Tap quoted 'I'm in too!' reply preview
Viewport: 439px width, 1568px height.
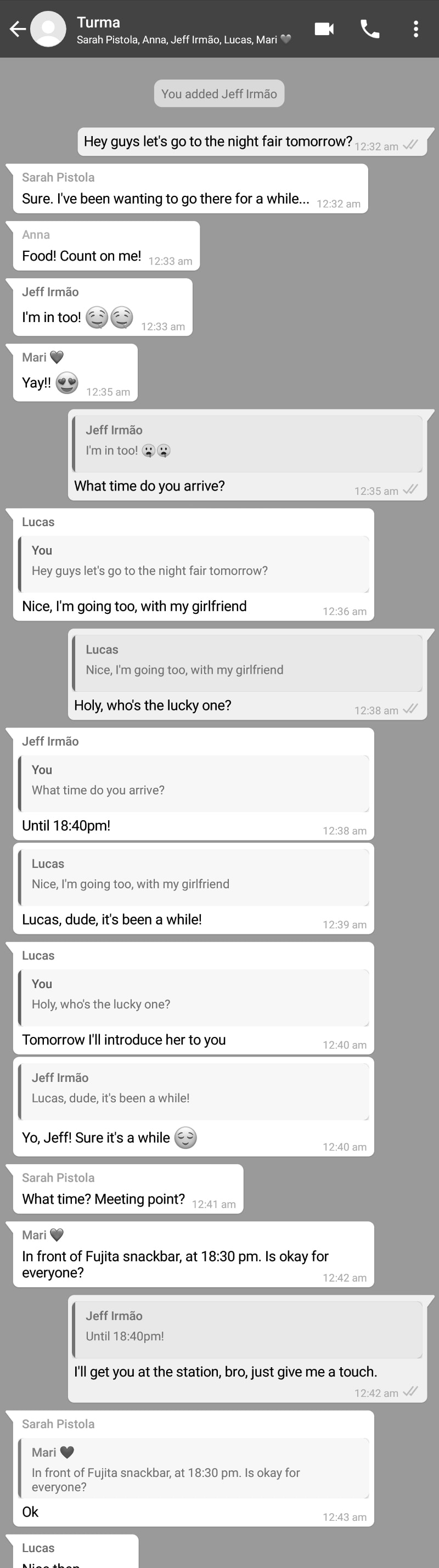[247, 443]
